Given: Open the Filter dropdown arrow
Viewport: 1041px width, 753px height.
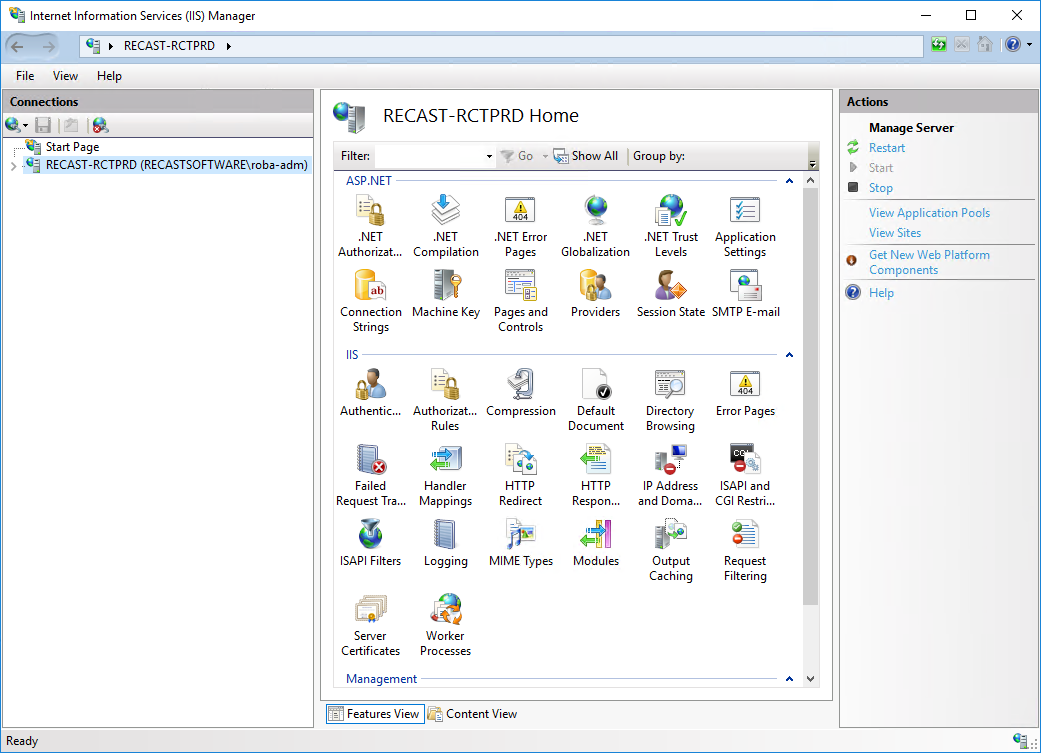Looking at the screenshot, I should click(489, 156).
